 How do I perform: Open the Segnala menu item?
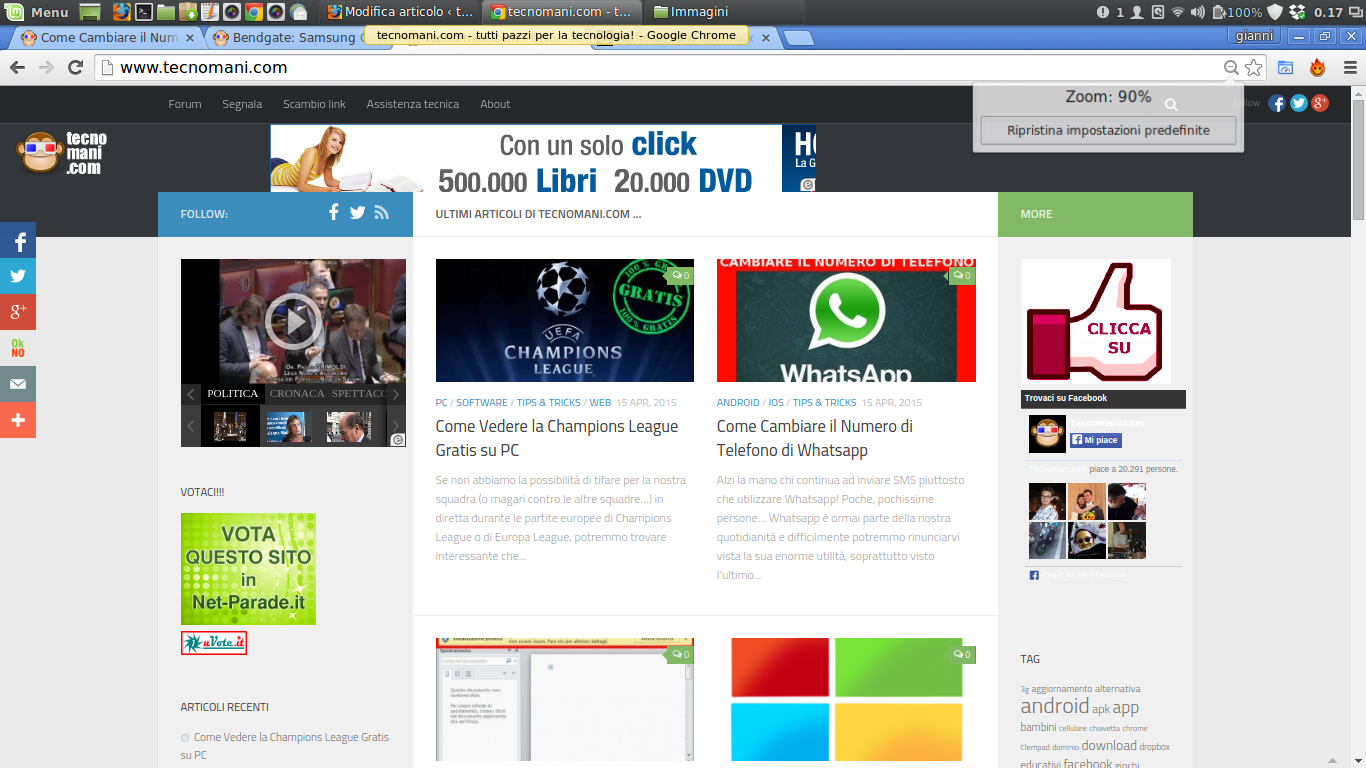[x=242, y=104]
